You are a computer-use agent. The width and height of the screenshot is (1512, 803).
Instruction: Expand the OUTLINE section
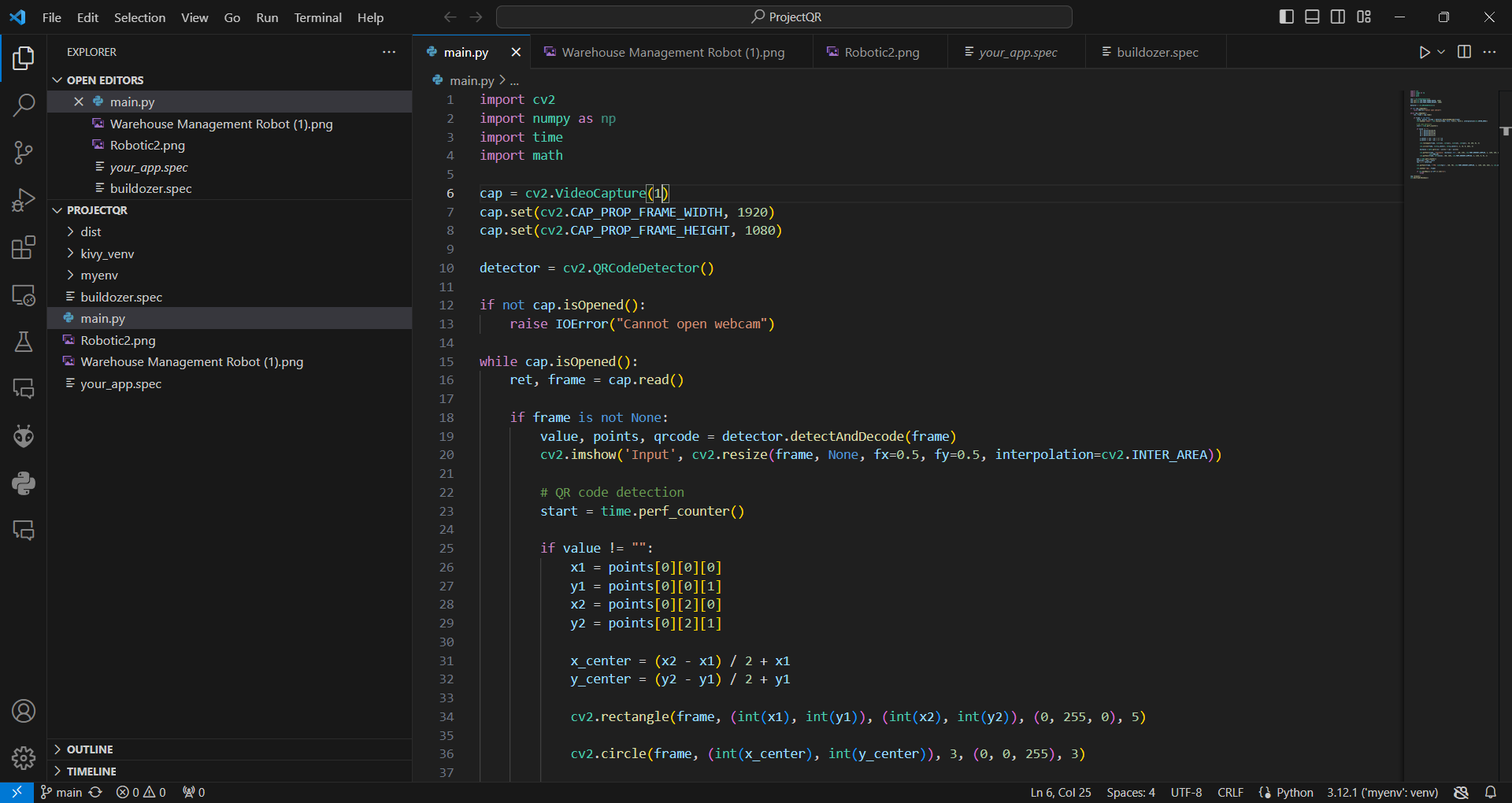[x=90, y=749]
